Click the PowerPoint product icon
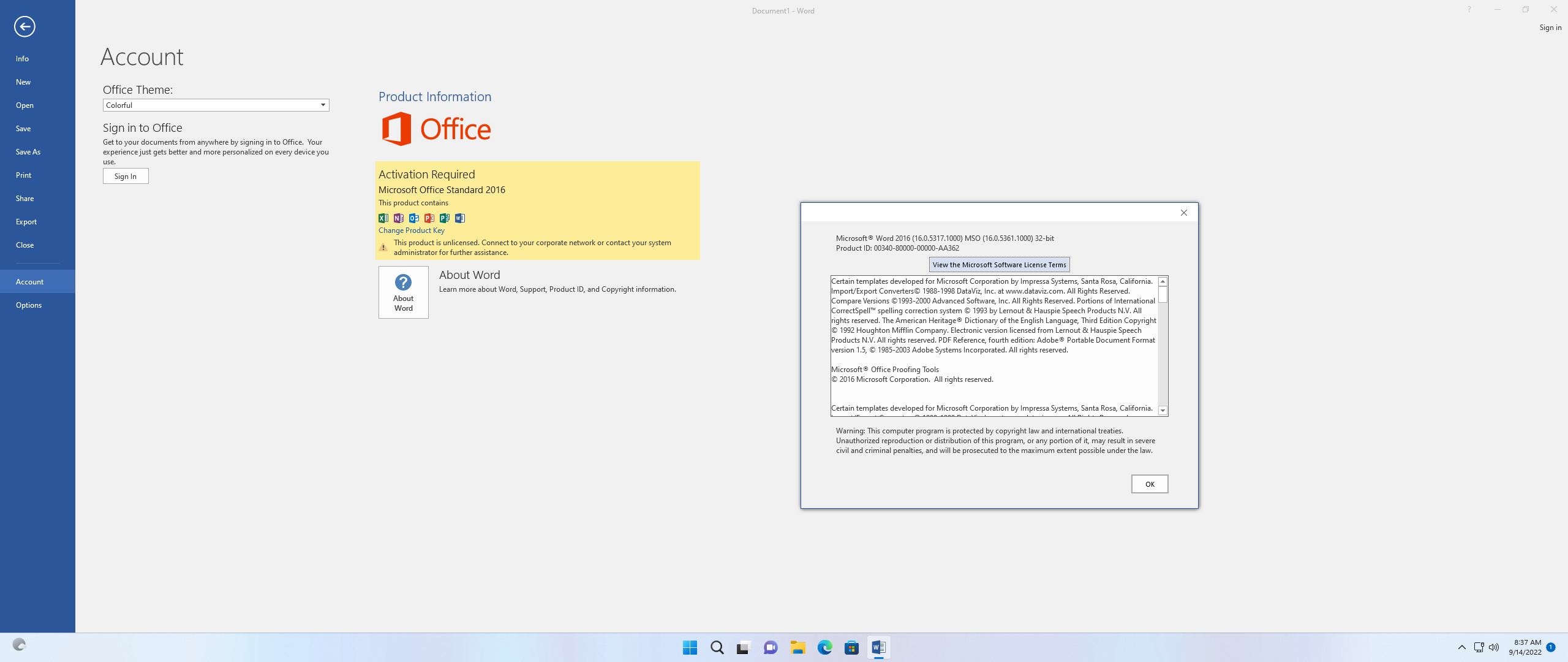 click(x=429, y=218)
